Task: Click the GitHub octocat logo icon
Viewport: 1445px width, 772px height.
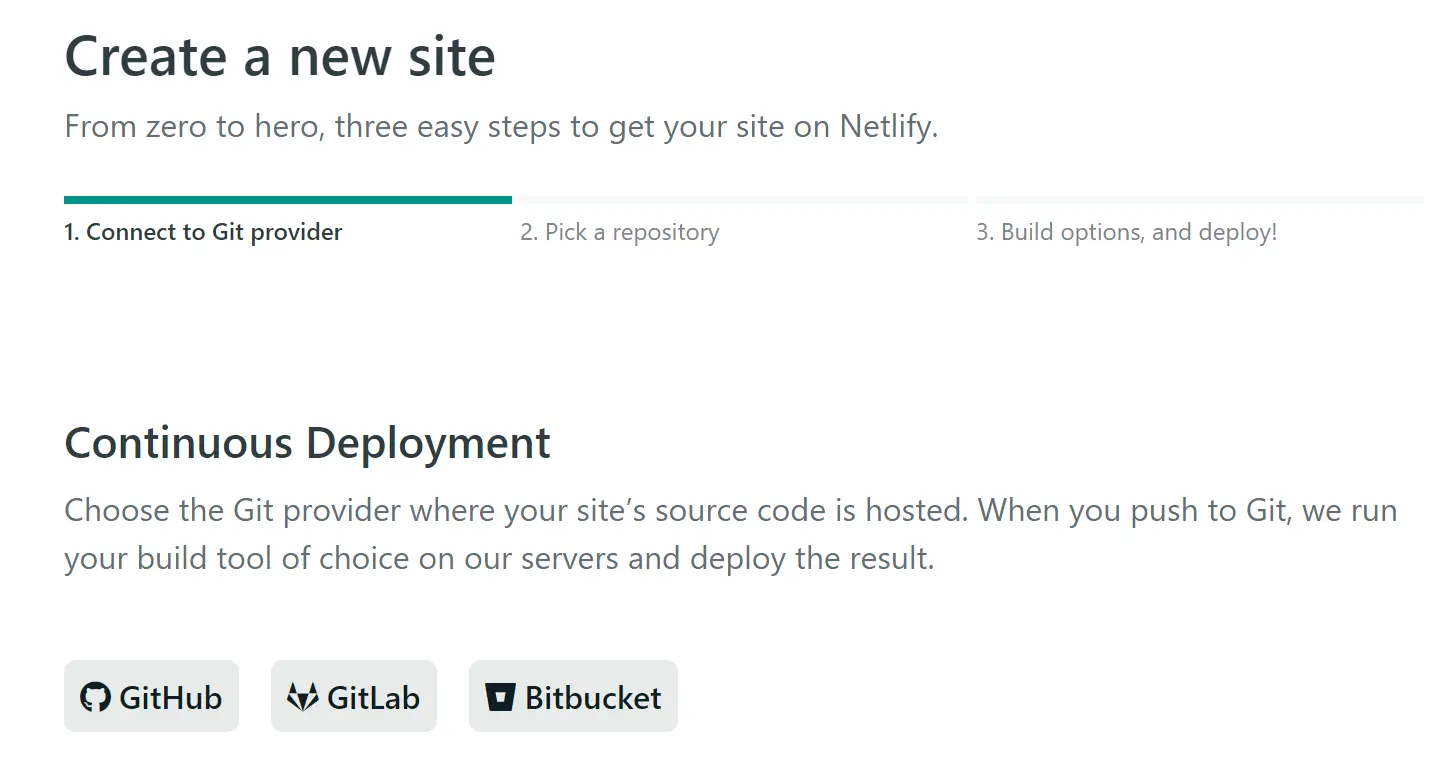Action: coord(95,697)
